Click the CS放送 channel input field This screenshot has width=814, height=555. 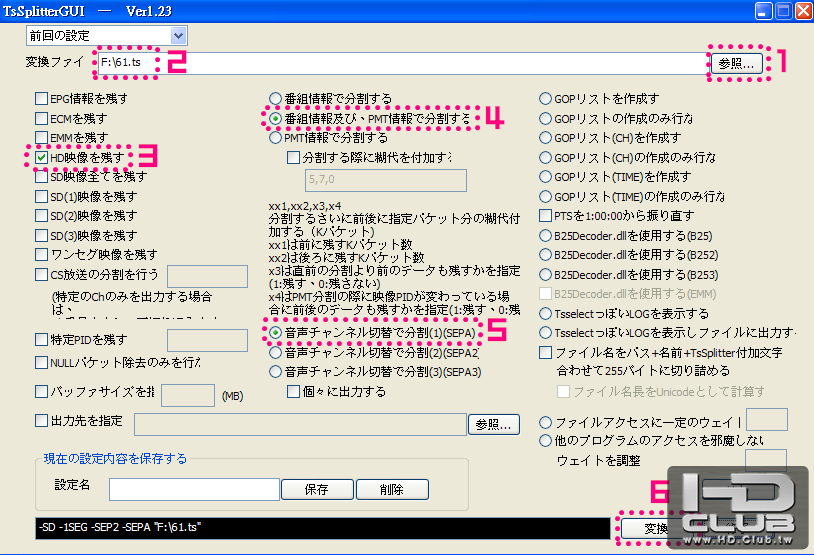pos(207,276)
